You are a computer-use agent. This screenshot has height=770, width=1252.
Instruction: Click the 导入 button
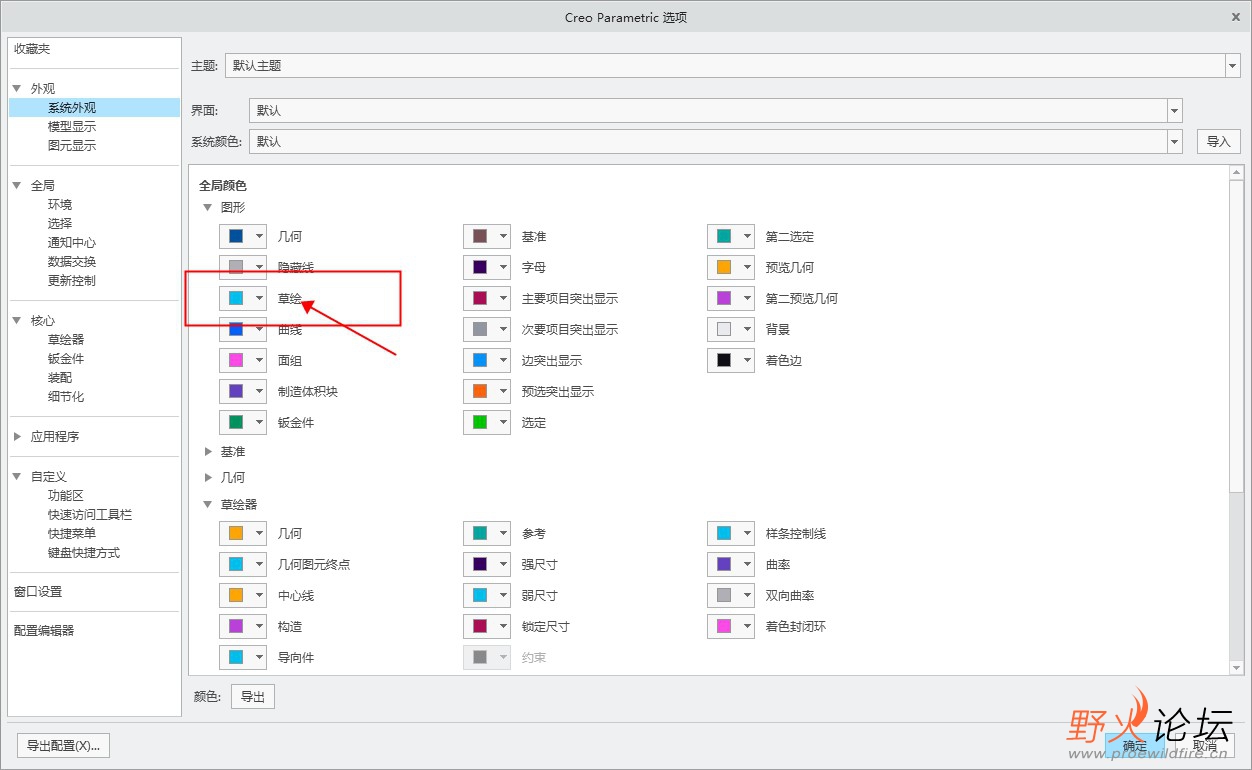click(1219, 141)
